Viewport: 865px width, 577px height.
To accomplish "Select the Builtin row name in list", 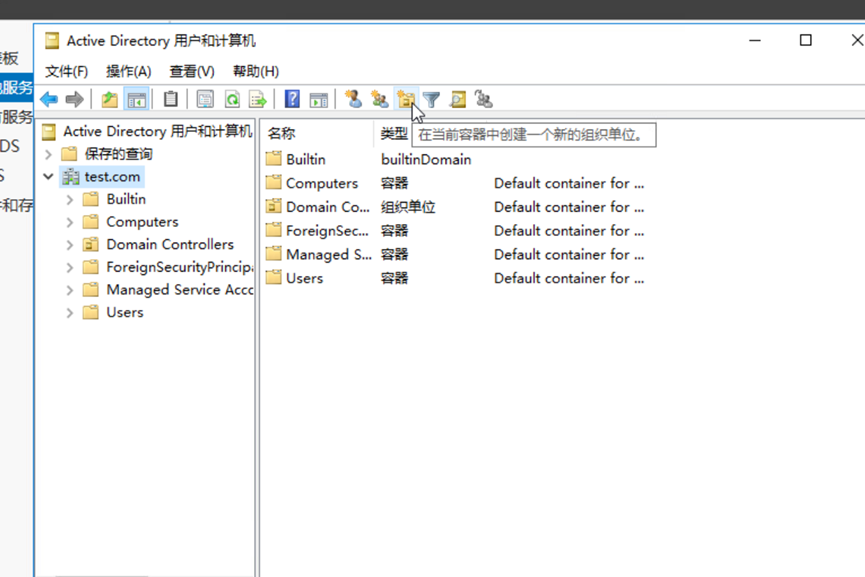I will point(306,159).
